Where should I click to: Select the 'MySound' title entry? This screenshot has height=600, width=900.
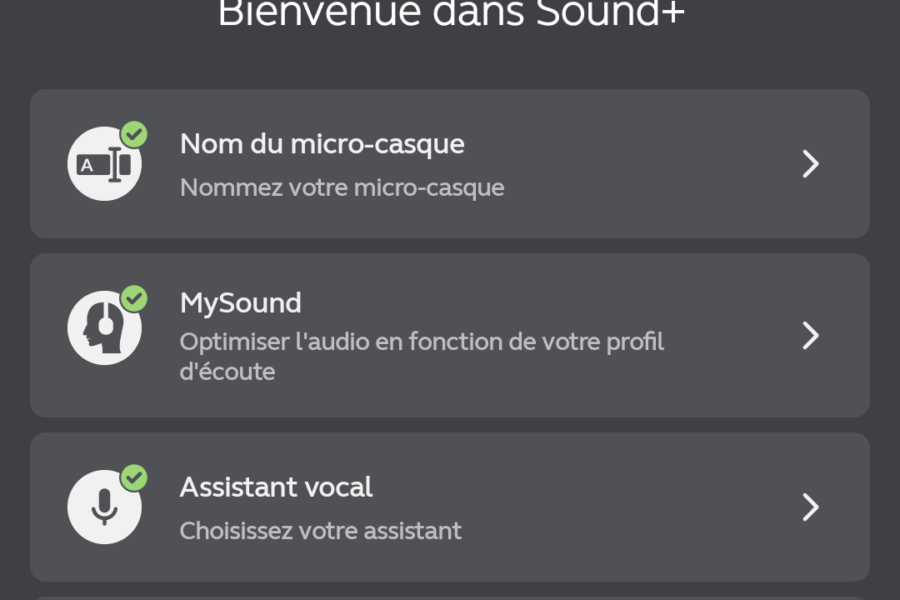(x=240, y=303)
